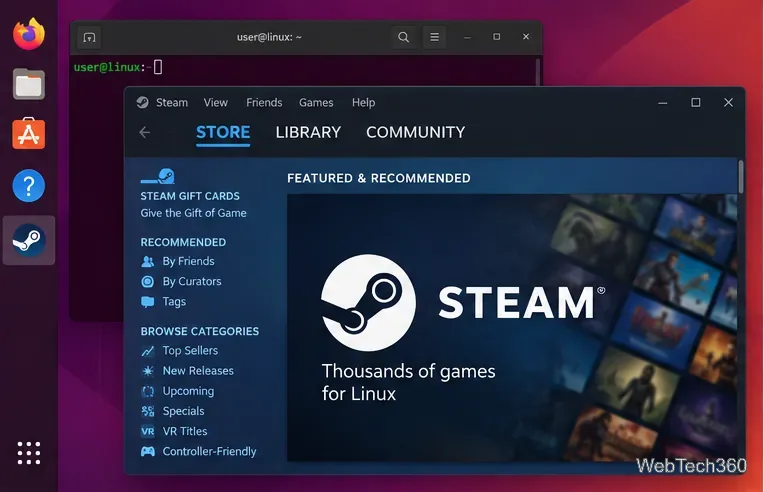Click the New Releases star icon
The width and height of the screenshot is (764, 492).
point(148,371)
